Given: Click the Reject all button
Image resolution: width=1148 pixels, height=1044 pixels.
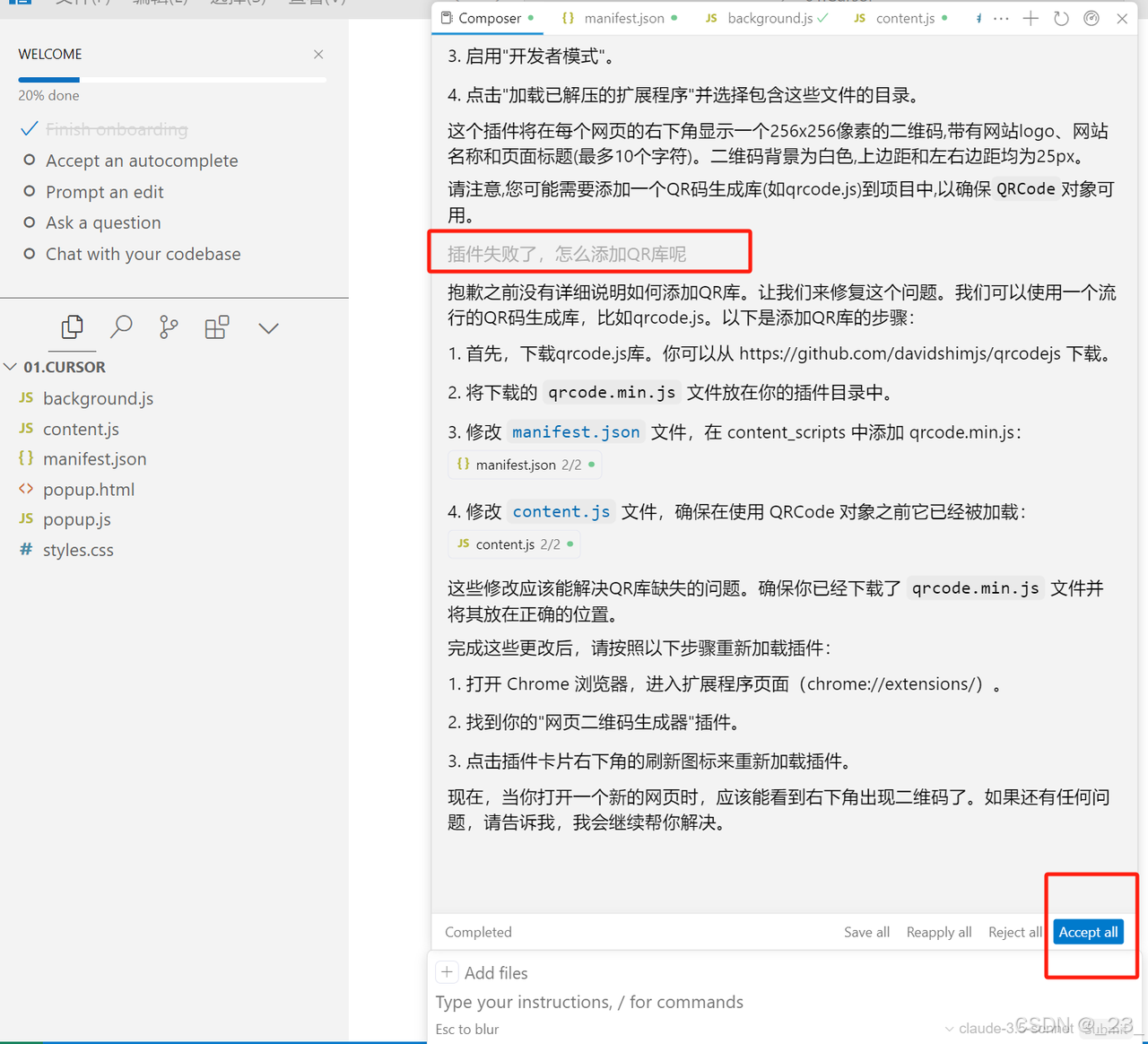Looking at the screenshot, I should point(1014,932).
